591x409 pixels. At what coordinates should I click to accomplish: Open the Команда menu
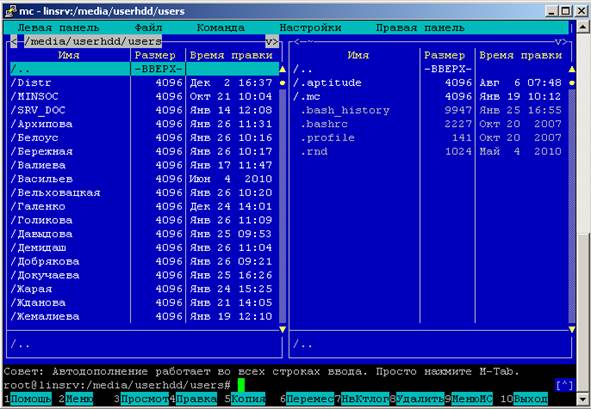coord(220,28)
